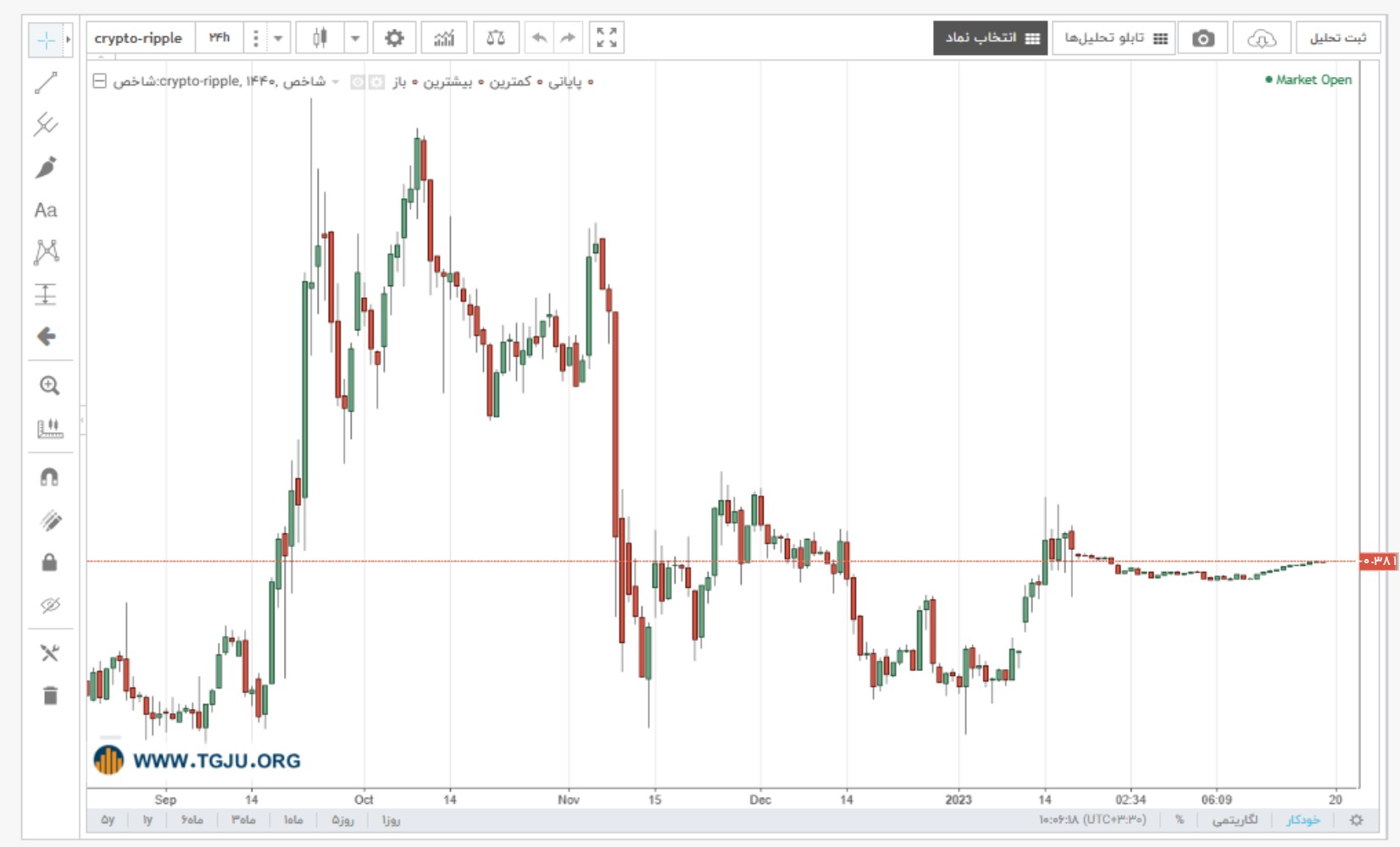Click the cloud save/load icon
Viewport: 1400px width, 847px height.
(x=1262, y=38)
